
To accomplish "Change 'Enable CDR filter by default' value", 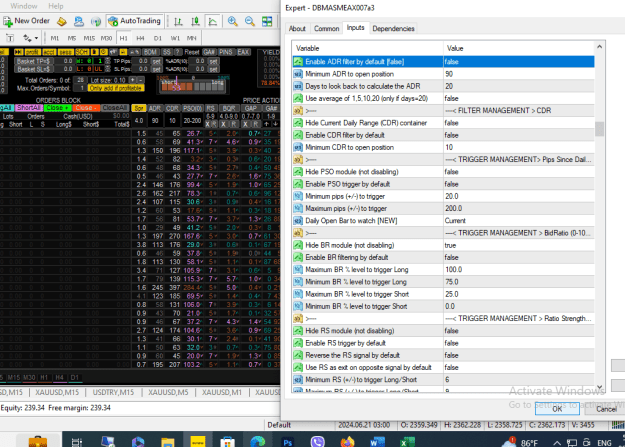I will tap(519, 135).
